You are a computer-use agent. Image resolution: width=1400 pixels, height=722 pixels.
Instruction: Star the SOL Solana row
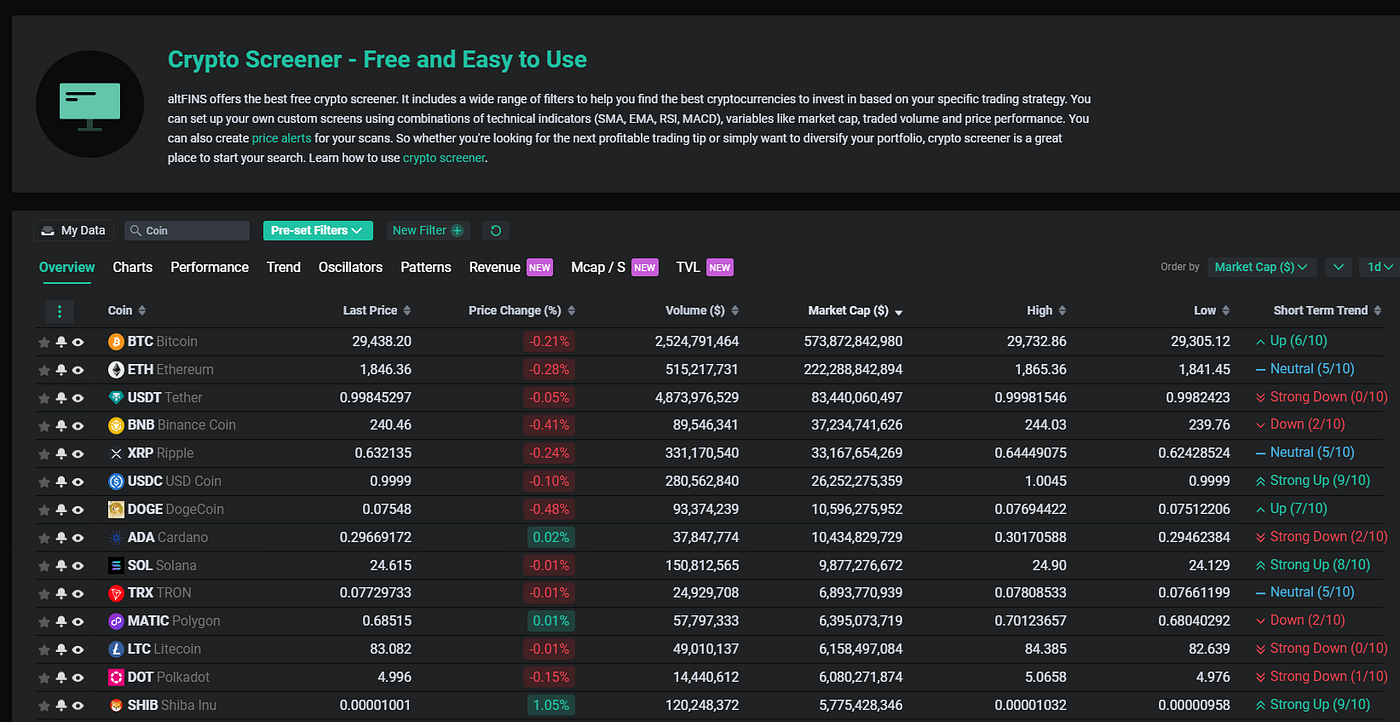(44, 566)
